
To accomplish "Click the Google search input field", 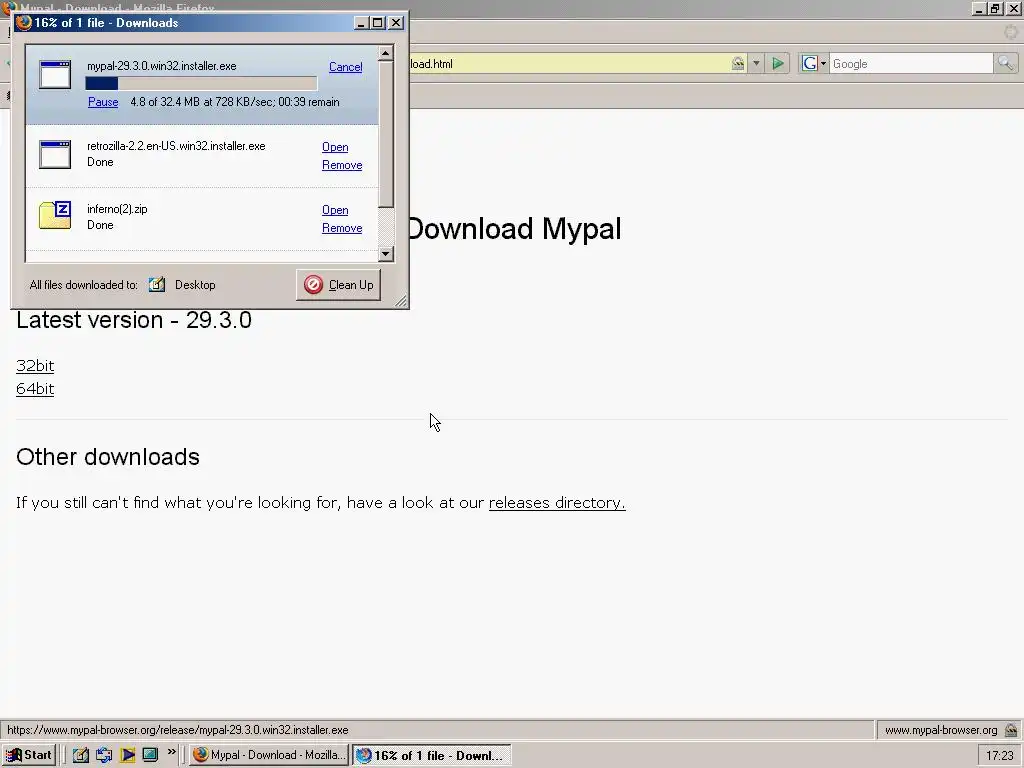I will pyautogui.click(x=910, y=63).
